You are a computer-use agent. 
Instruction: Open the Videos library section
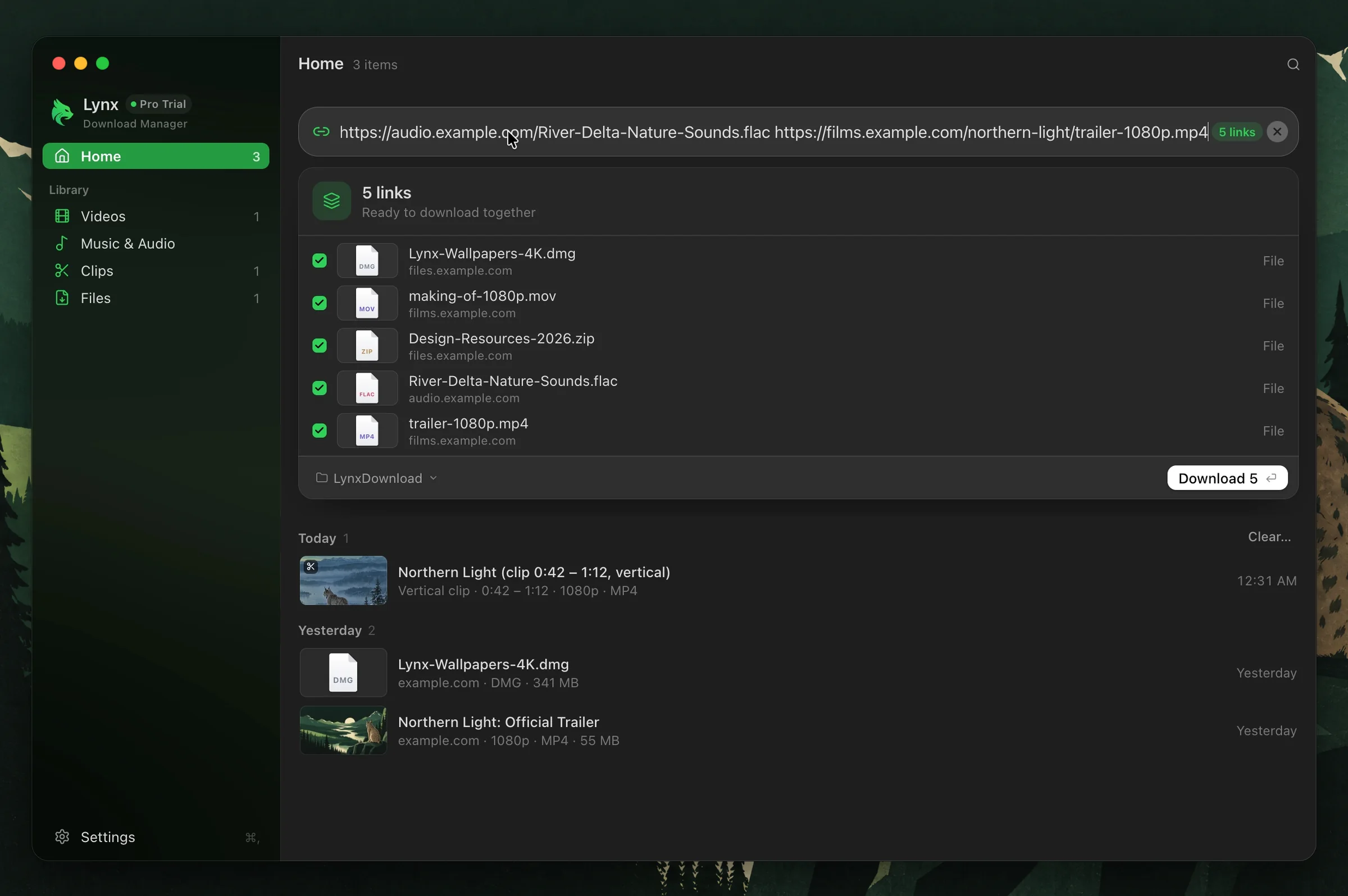tap(156, 217)
